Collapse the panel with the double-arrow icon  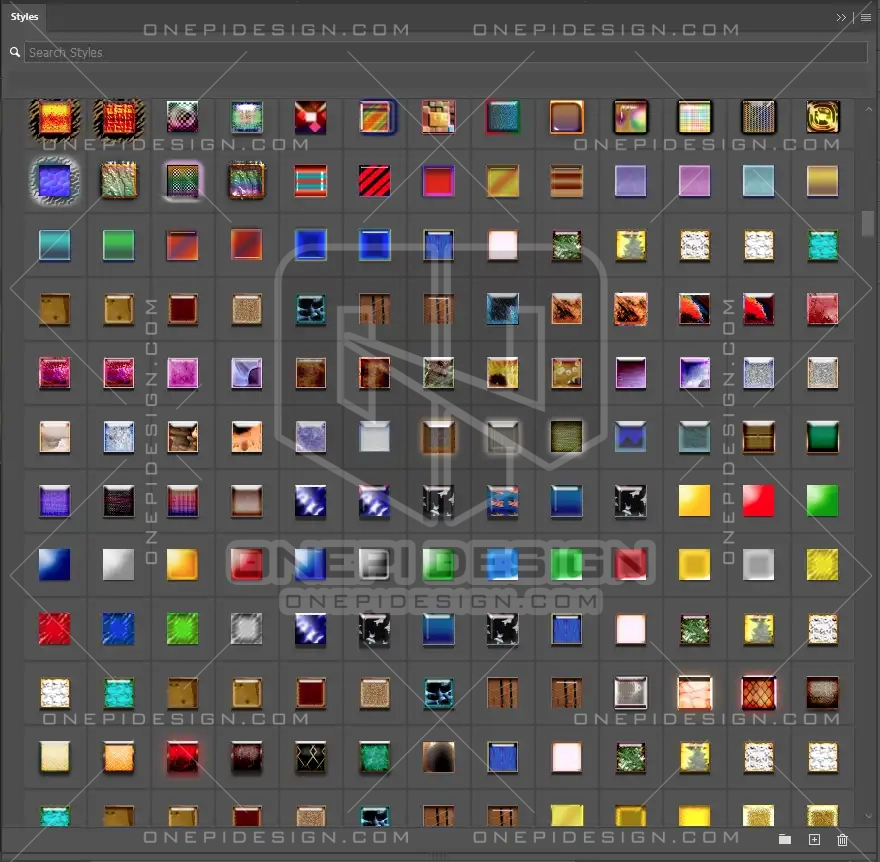(x=842, y=17)
